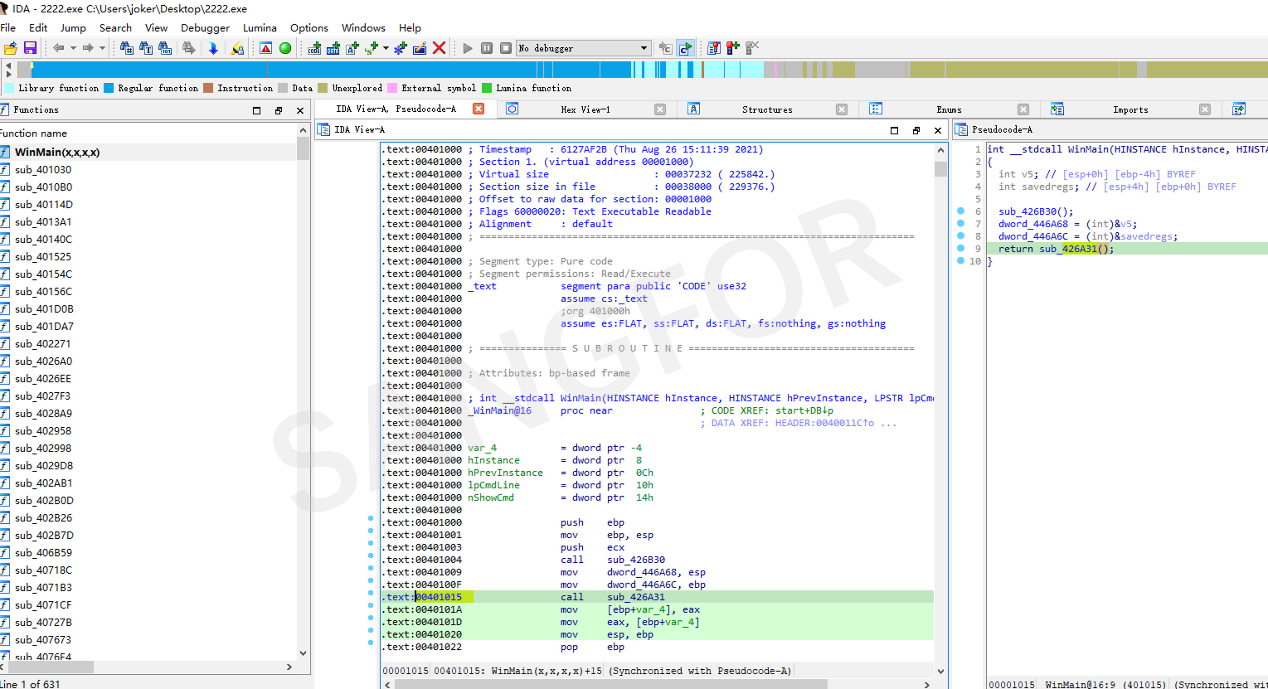The height and width of the screenshot is (689, 1268).
Task: Click the Library function legend swatch
Action: pyautogui.click(x=8, y=88)
